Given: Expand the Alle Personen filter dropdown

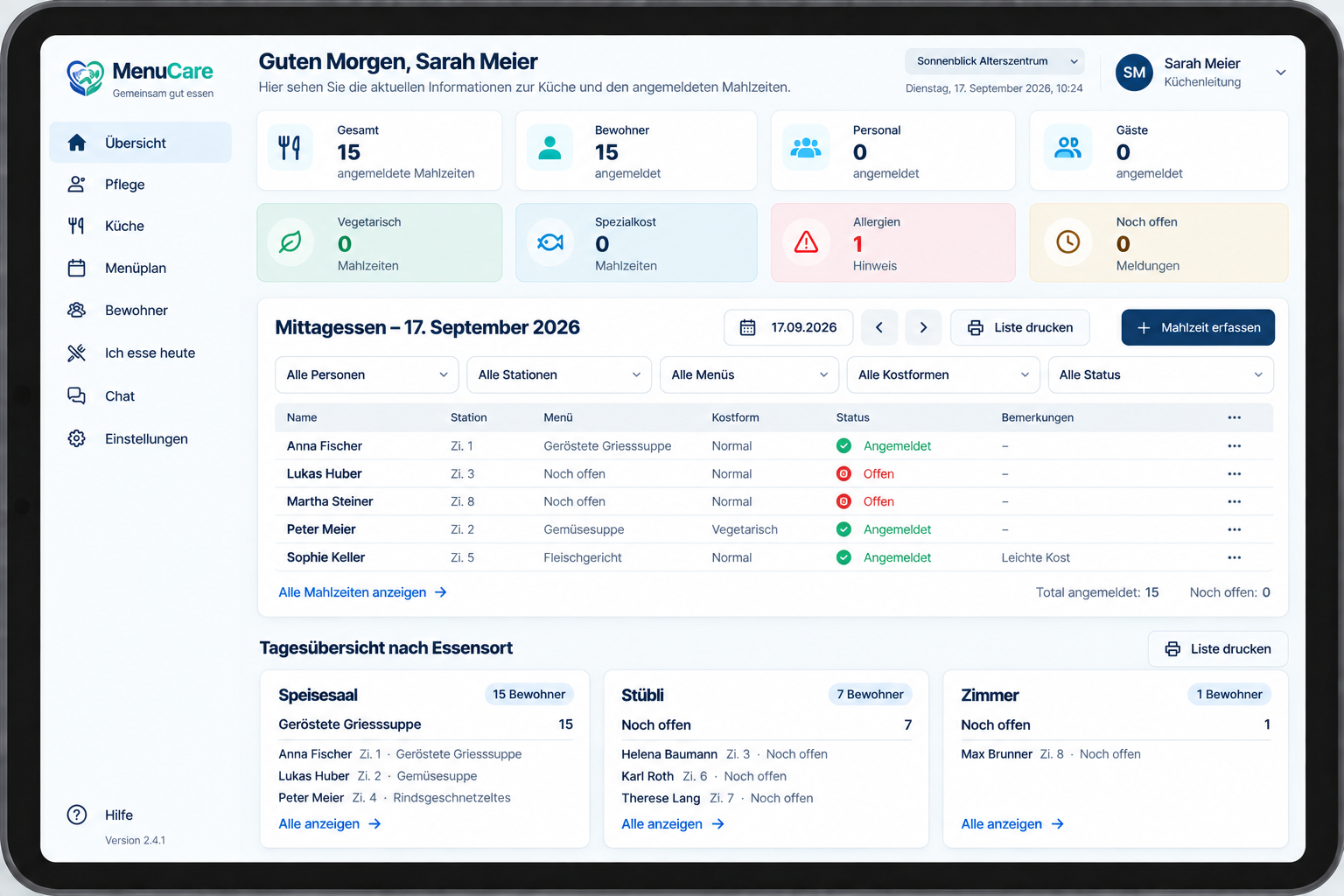Looking at the screenshot, I should point(367,374).
